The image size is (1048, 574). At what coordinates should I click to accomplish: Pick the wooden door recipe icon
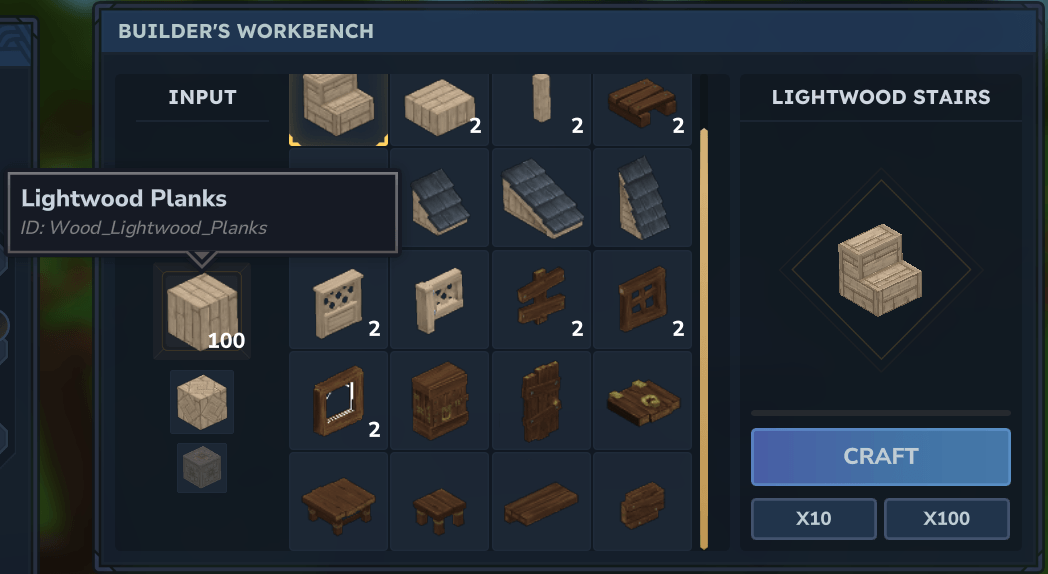541,400
